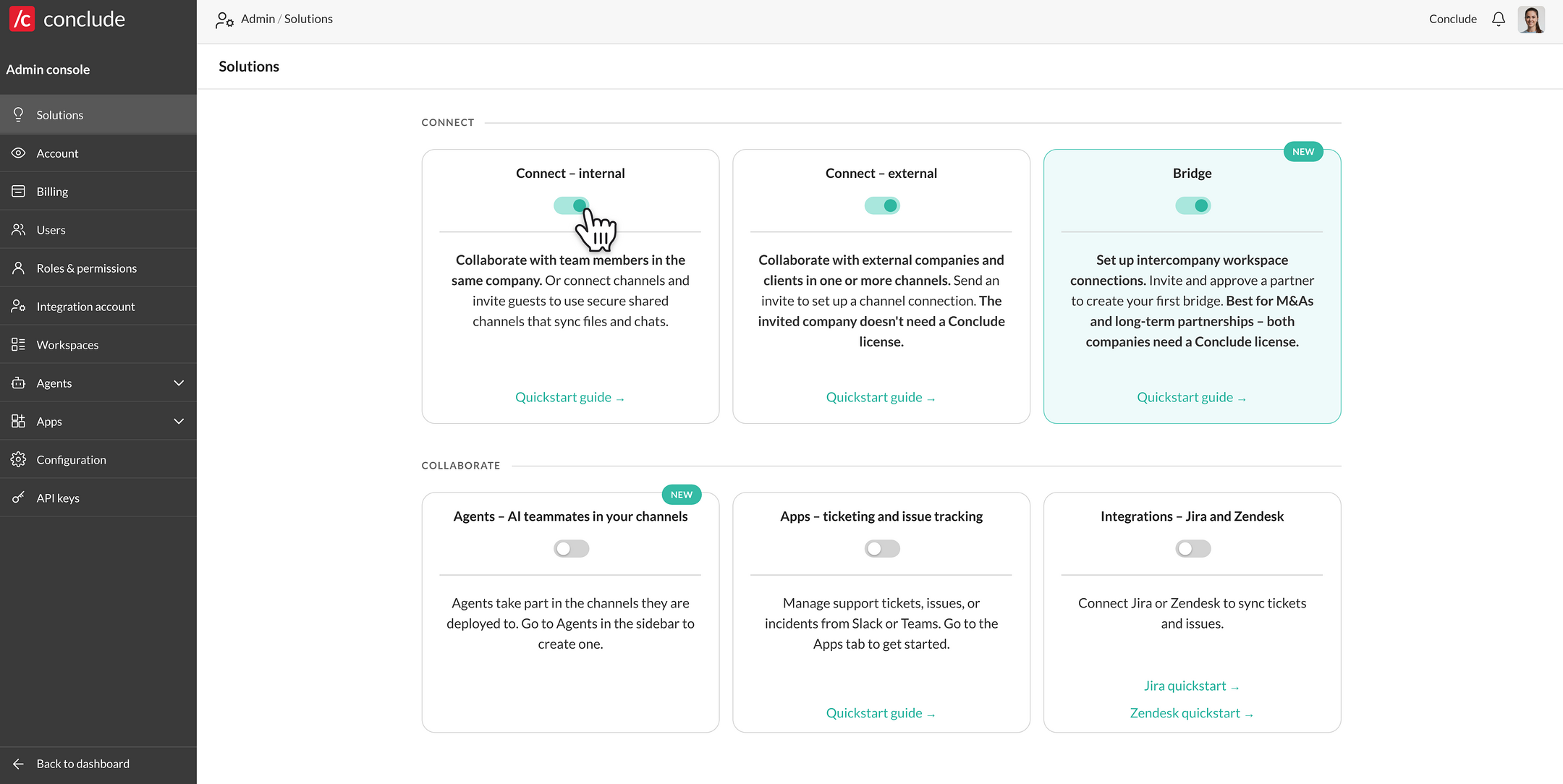The height and width of the screenshot is (784, 1563).
Task: Click the Roles & permissions person icon
Action: pos(19,268)
